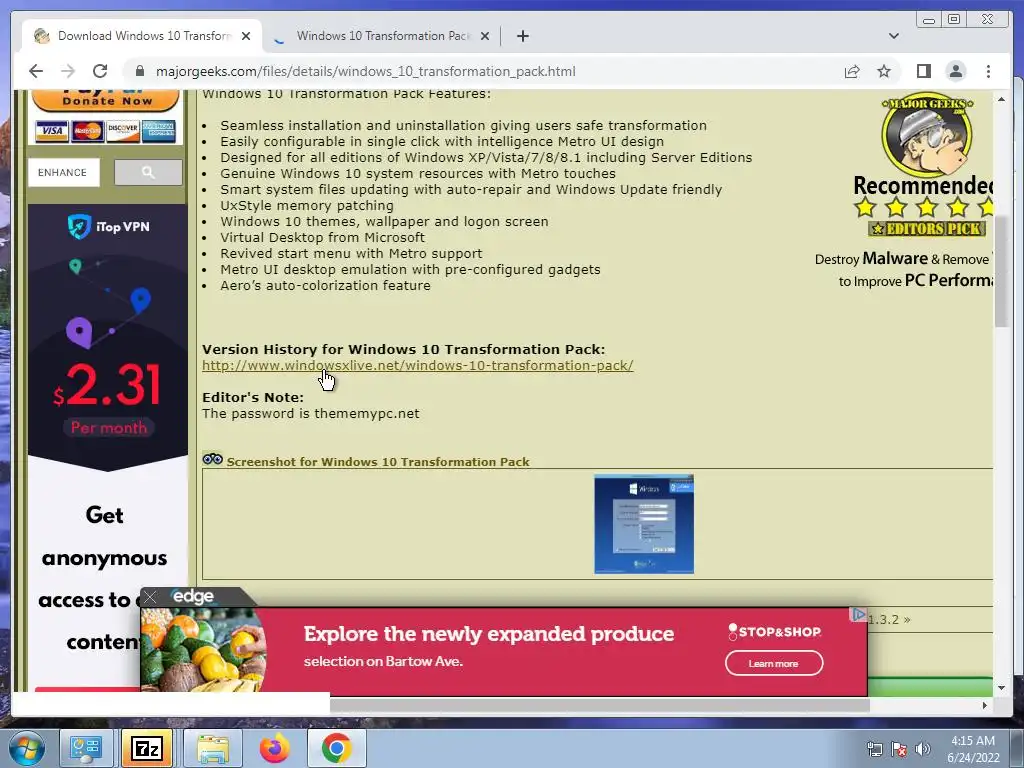
Task: Click Learn more in the Stop&Shop ad
Action: coord(774,664)
